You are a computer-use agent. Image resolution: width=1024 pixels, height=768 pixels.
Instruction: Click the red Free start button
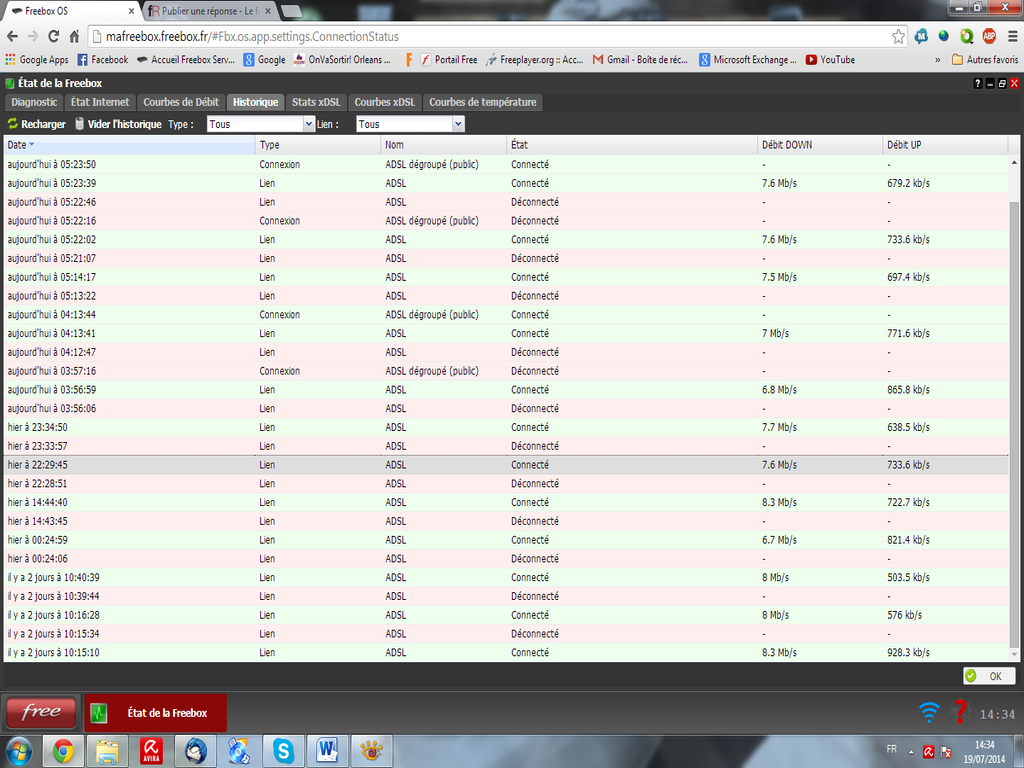pos(42,712)
